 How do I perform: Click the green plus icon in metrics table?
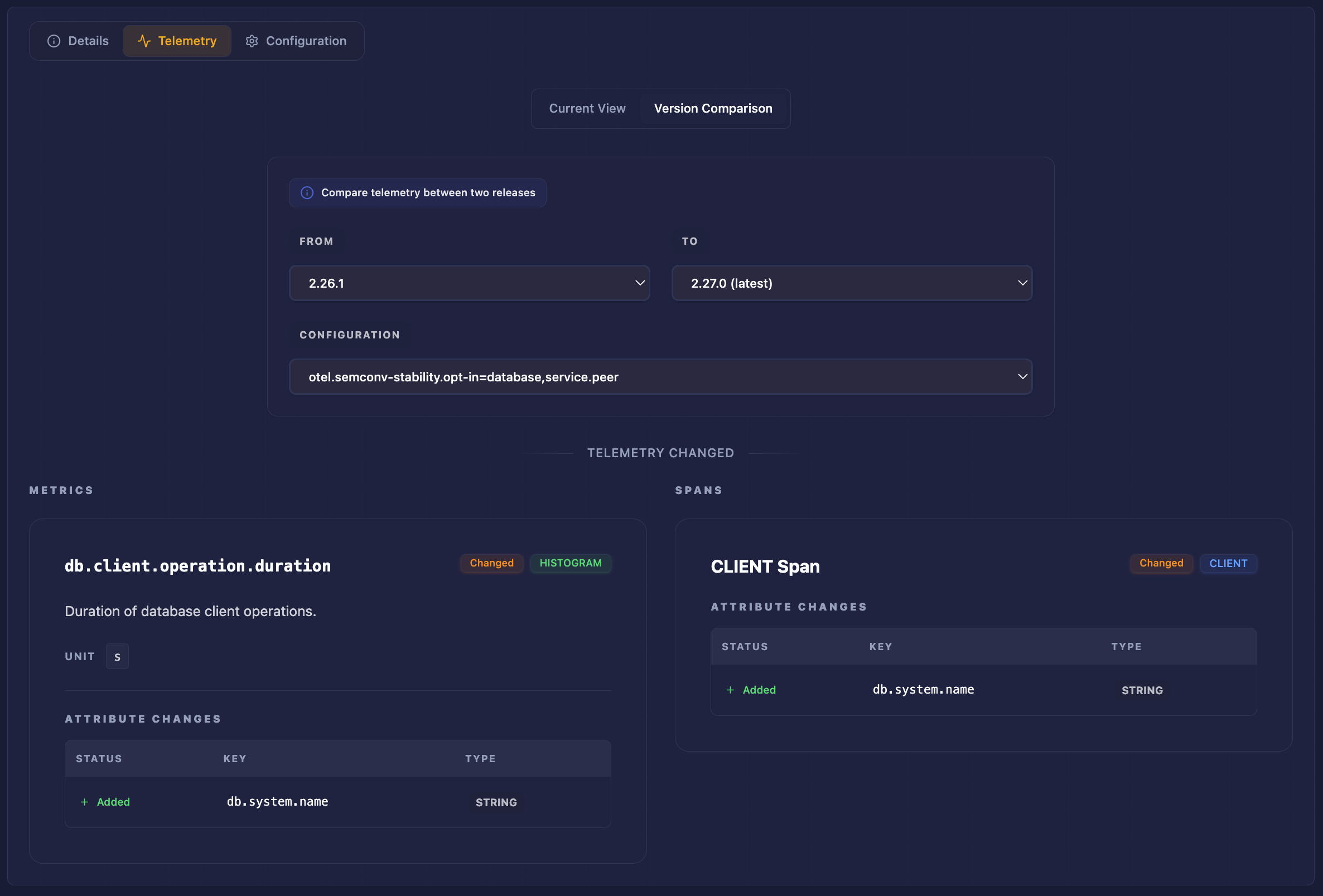point(84,802)
